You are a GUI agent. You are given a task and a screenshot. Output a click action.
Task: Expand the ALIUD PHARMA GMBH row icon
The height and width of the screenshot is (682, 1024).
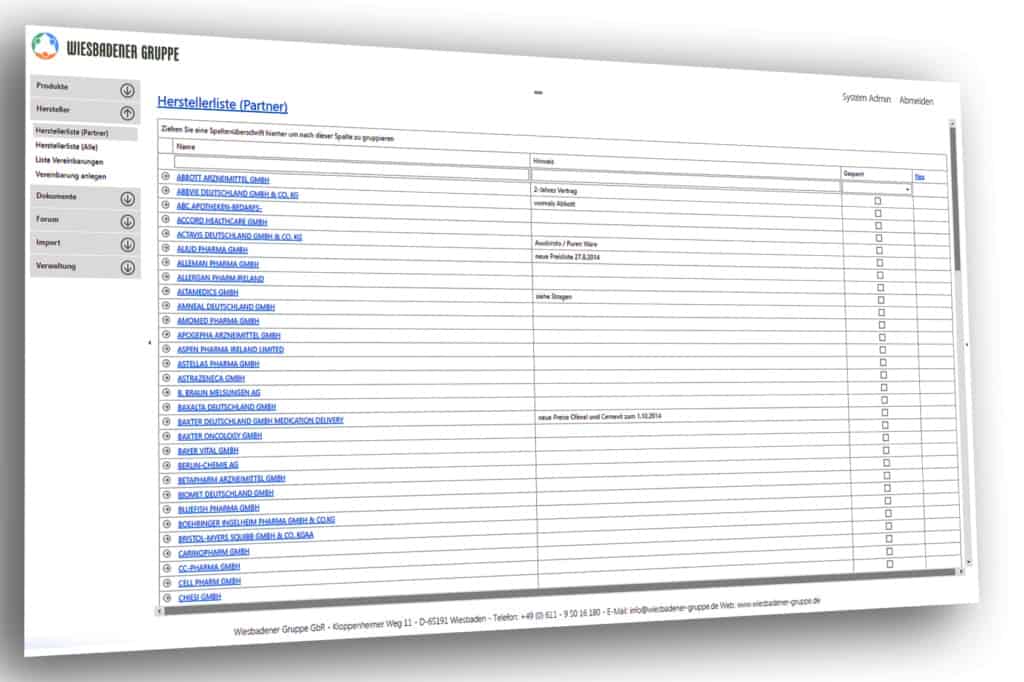click(x=165, y=248)
